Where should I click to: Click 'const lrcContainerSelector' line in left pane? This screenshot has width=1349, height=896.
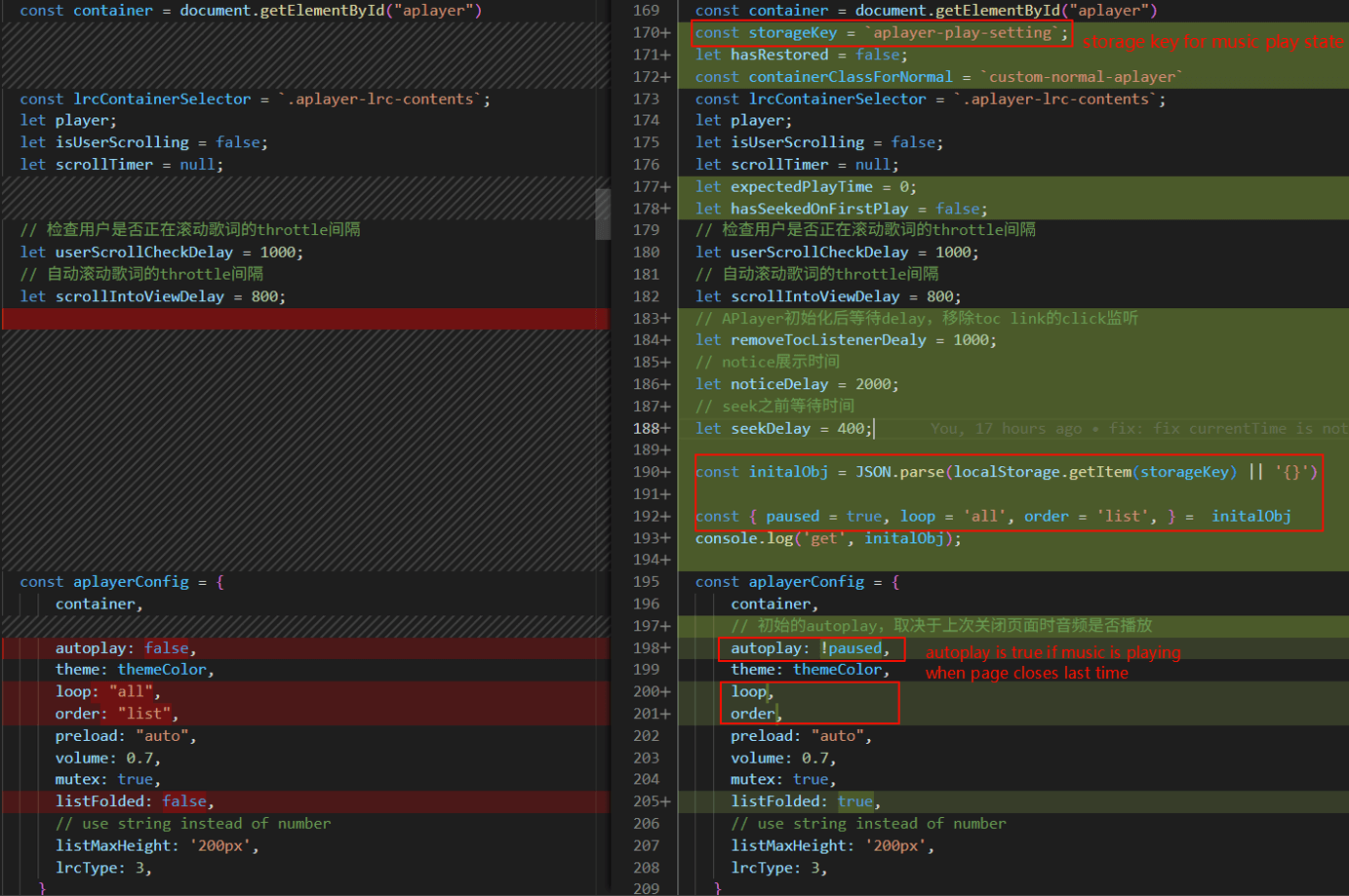coord(256,98)
